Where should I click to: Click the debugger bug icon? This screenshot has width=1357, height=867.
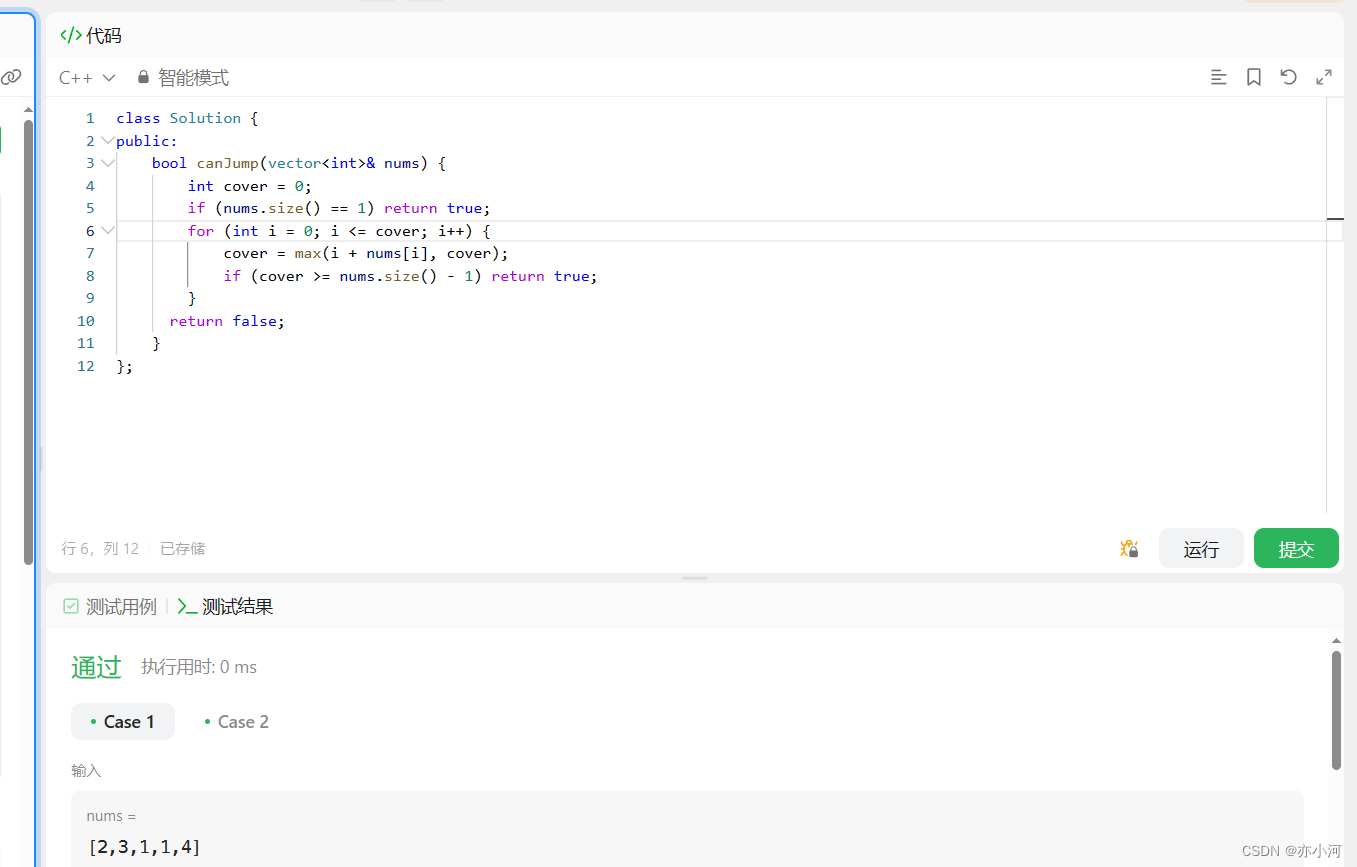[1130, 548]
